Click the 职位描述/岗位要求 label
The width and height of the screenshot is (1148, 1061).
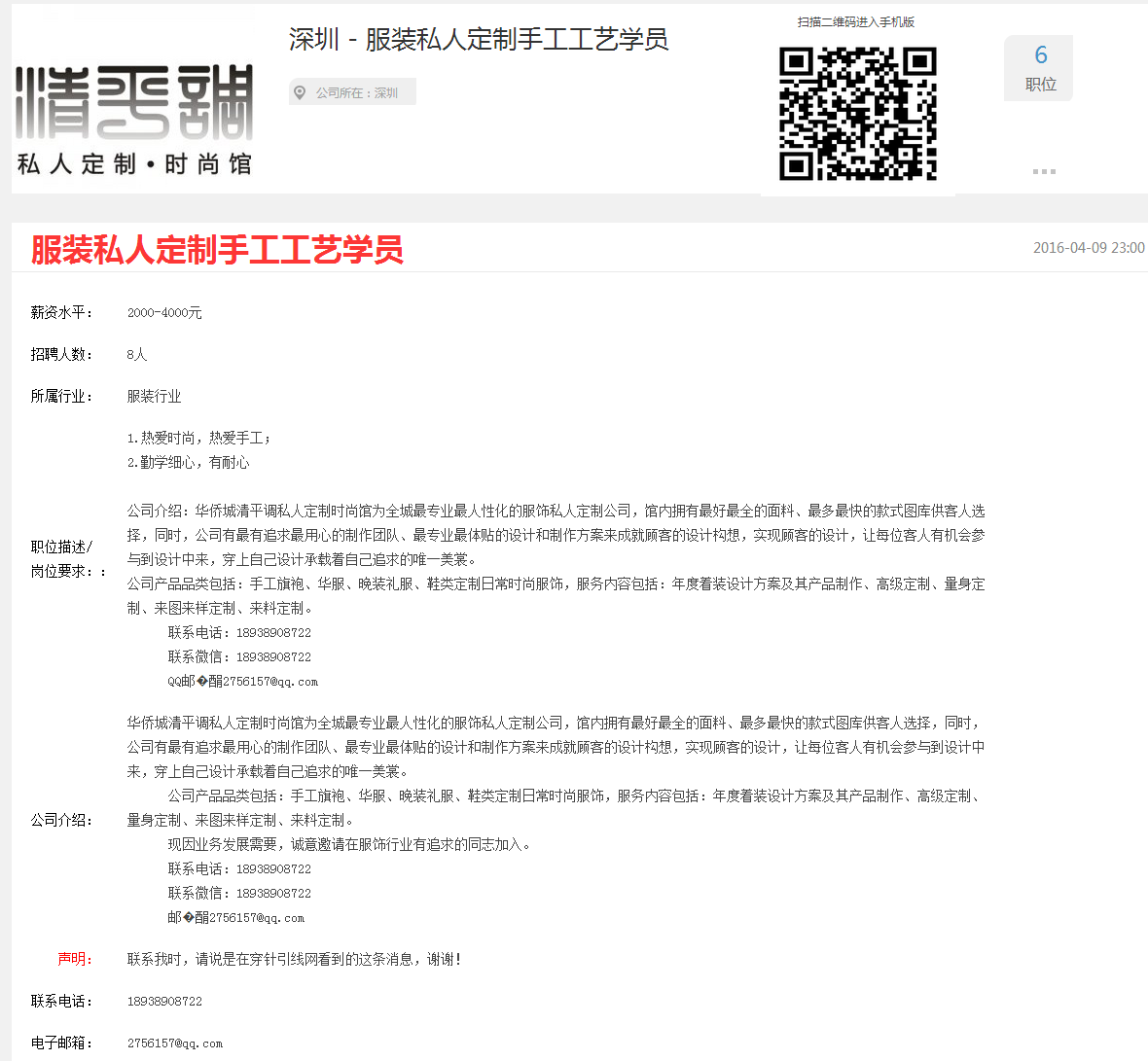[x=66, y=559]
